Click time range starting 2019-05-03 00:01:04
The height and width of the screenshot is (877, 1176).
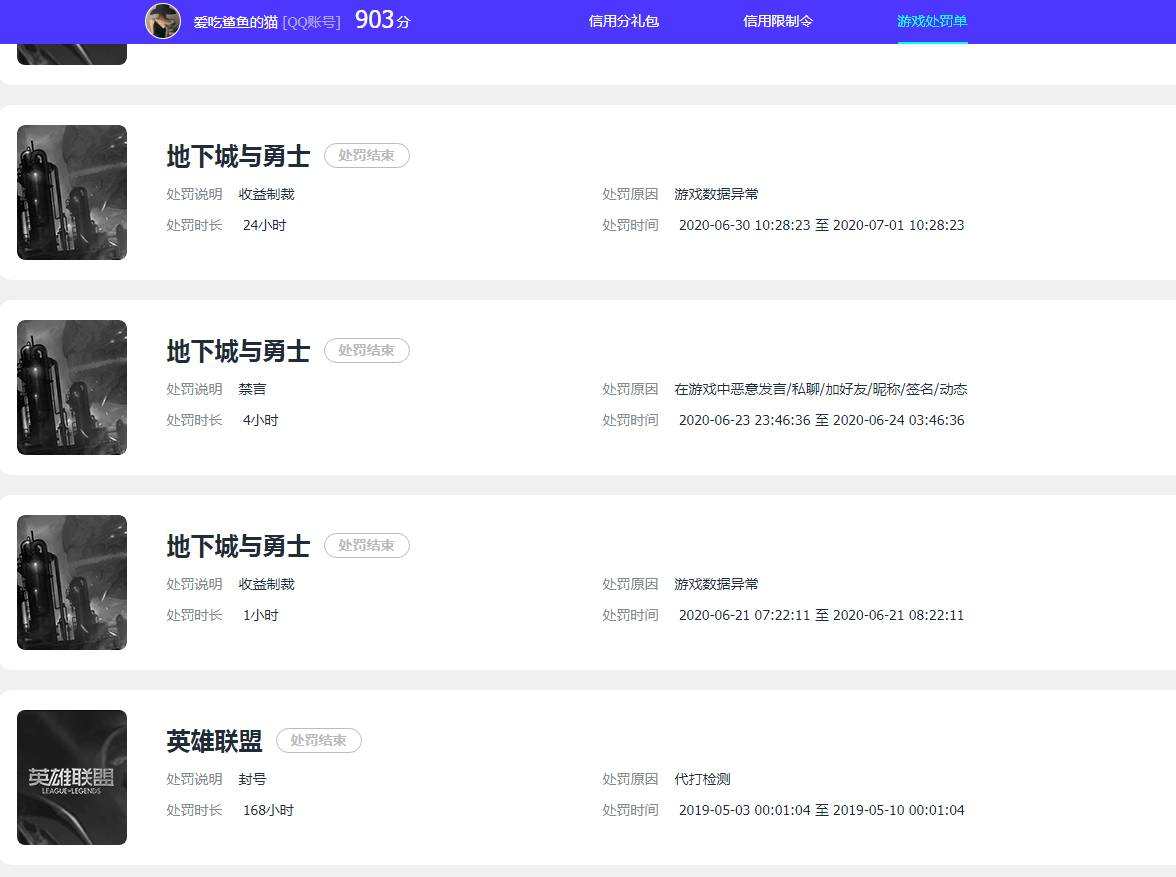tap(821, 810)
